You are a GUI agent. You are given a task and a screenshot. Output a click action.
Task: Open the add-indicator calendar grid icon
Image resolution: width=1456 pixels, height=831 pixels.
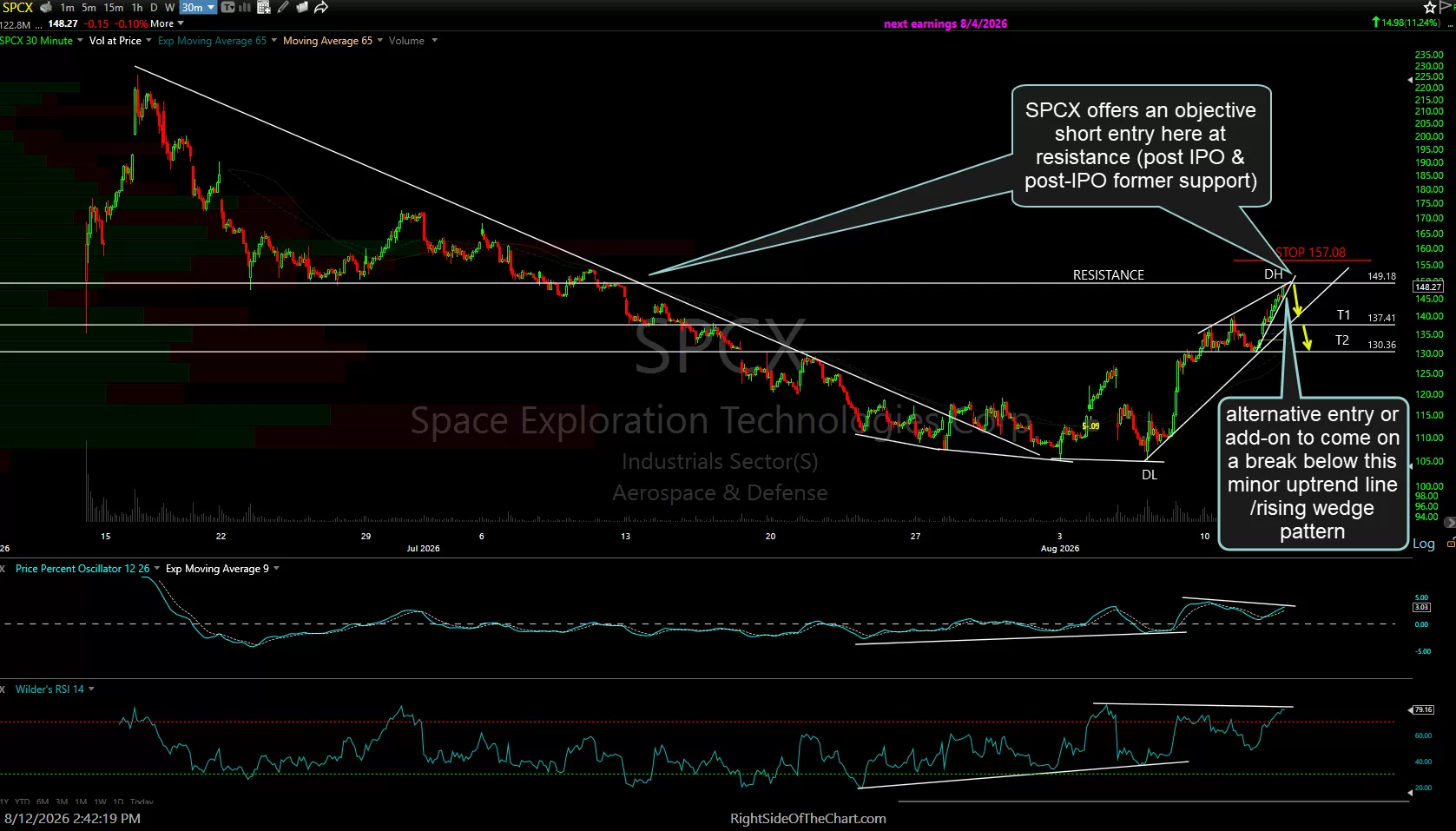263,7
